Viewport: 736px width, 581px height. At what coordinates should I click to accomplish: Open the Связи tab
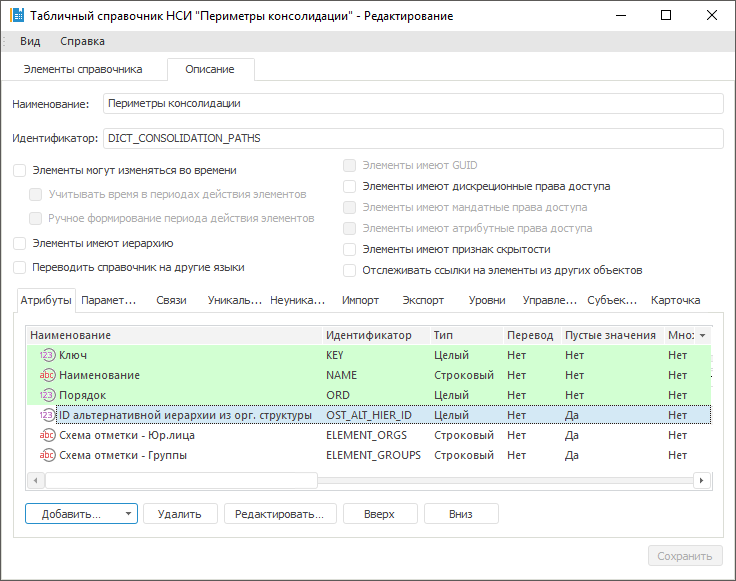coord(171,300)
